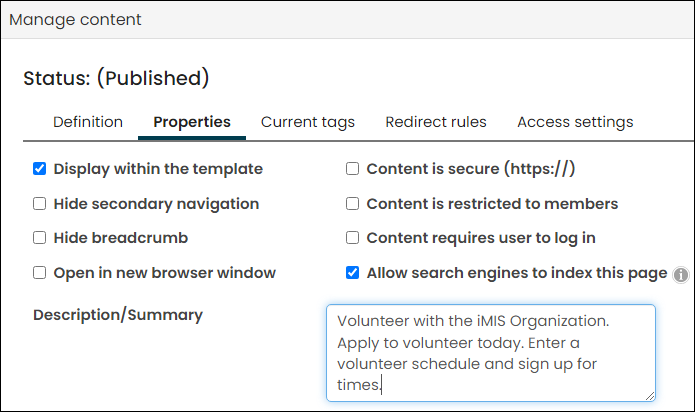Go to the Redirect rules tab
Viewport: 695px width, 412px height.
[x=436, y=122]
